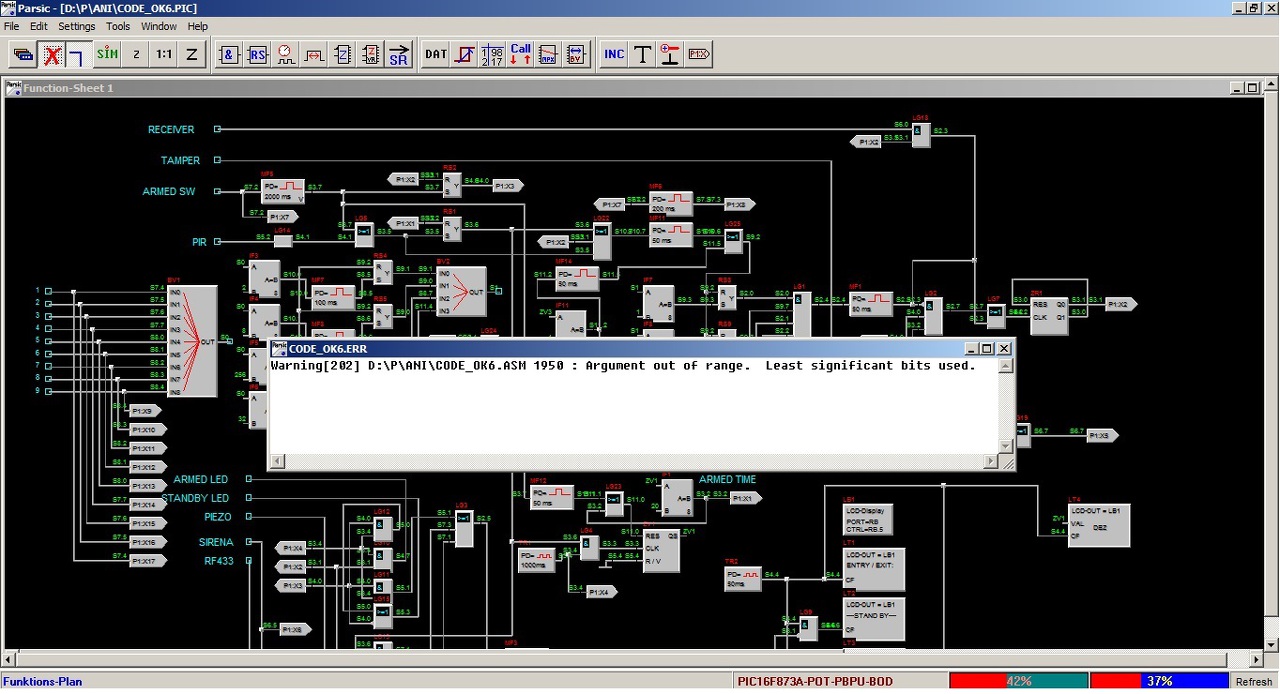Select the LCD-Display LB1 block
The height and width of the screenshot is (694, 1280).
pos(869,519)
